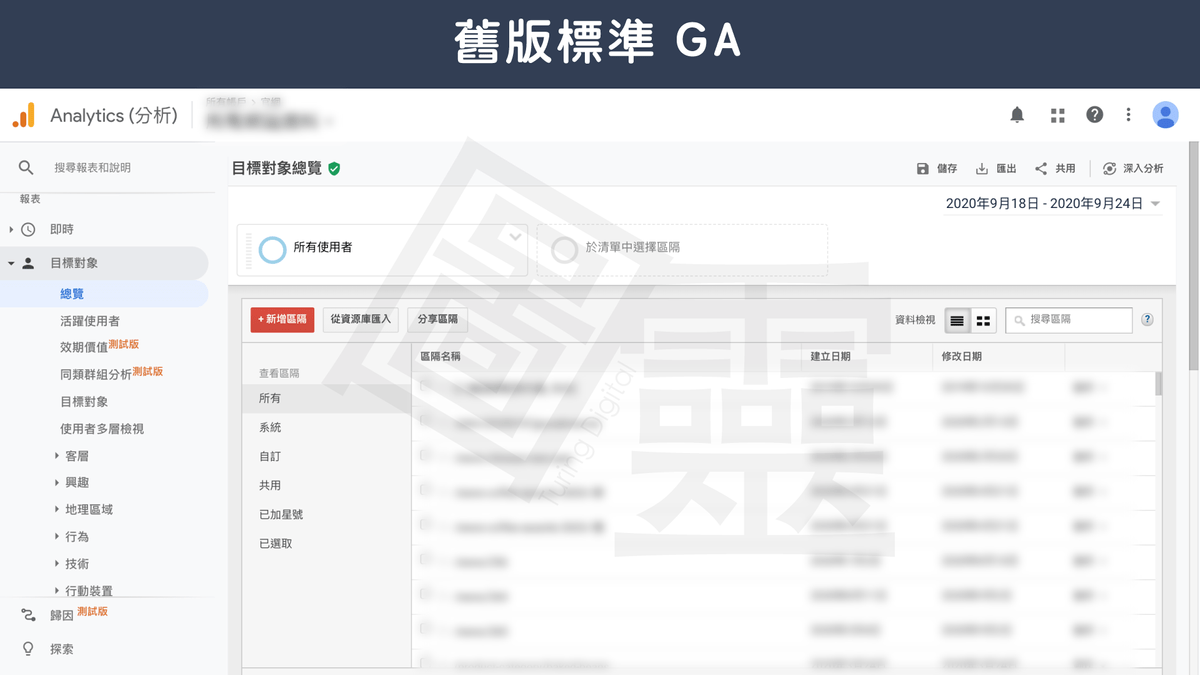Click the 目標對象 person icon
The image size is (1200, 675).
tap(28, 263)
